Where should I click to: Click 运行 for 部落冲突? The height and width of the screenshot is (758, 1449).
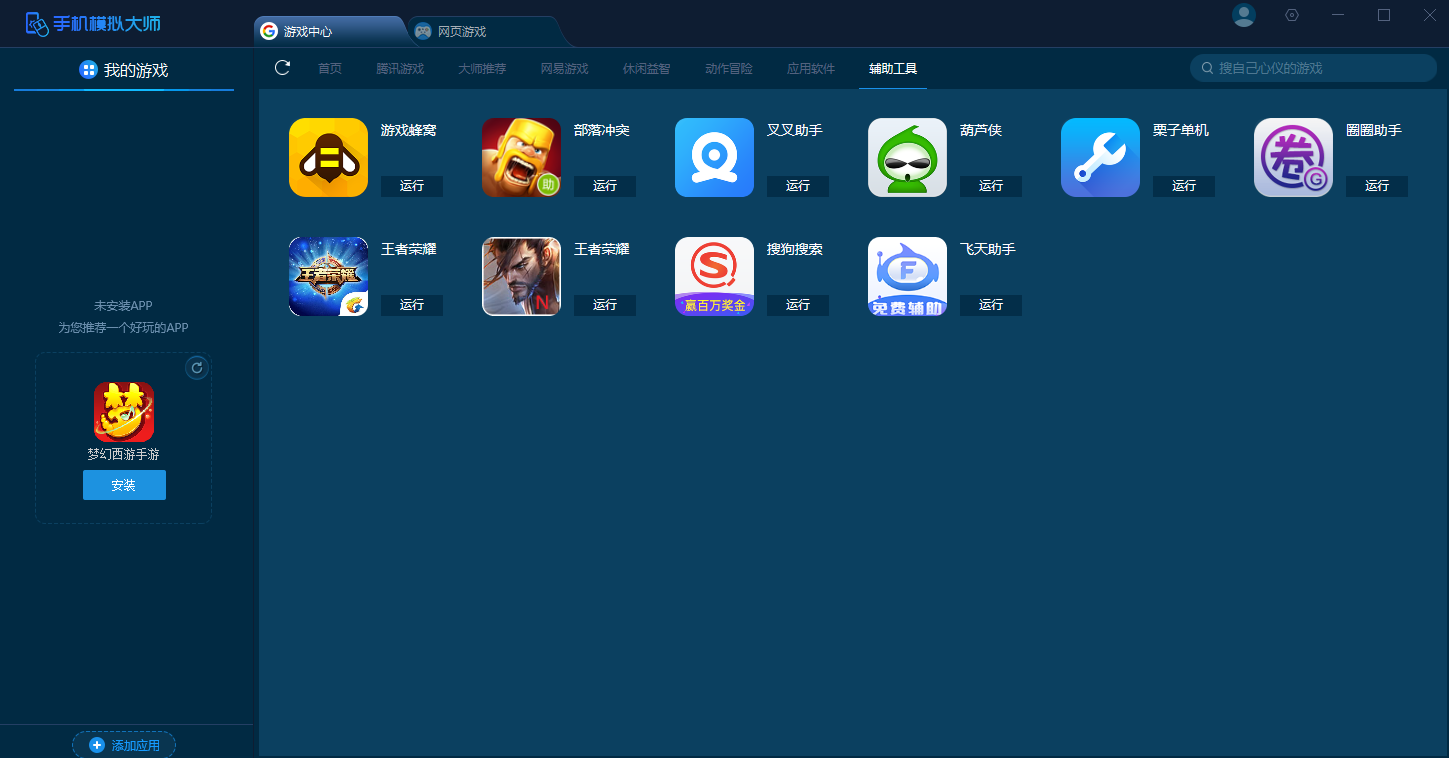pos(605,186)
